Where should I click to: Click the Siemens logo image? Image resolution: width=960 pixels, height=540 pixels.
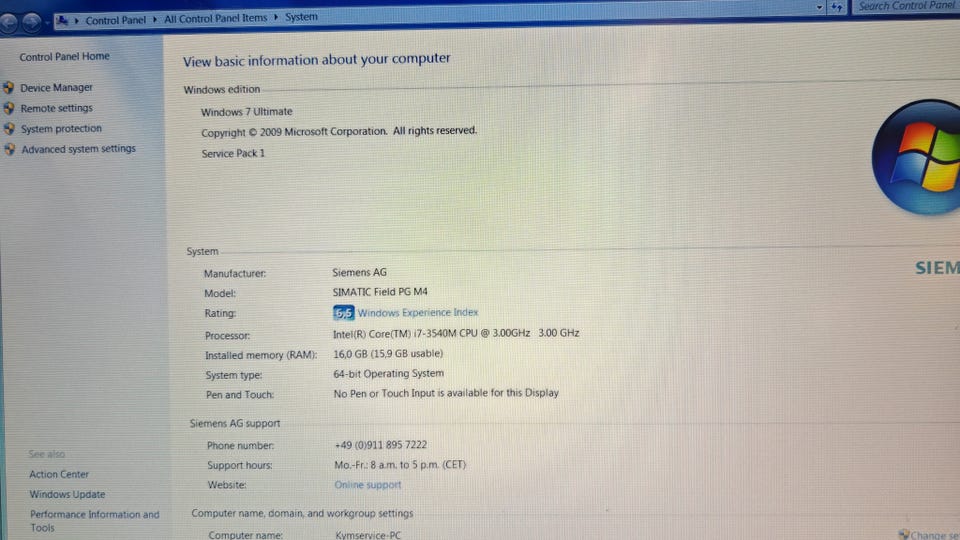tap(937, 268)
